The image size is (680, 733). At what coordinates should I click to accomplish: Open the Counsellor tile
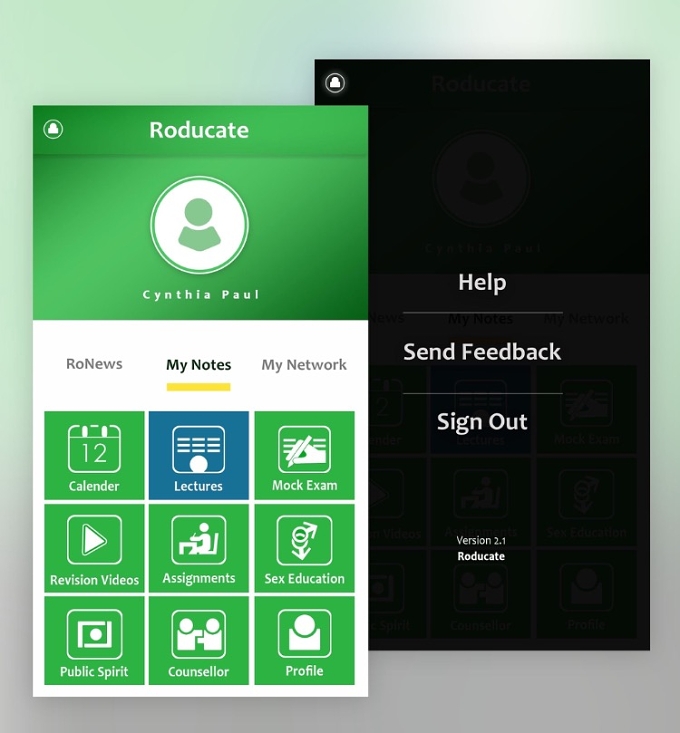coord(199,640)
